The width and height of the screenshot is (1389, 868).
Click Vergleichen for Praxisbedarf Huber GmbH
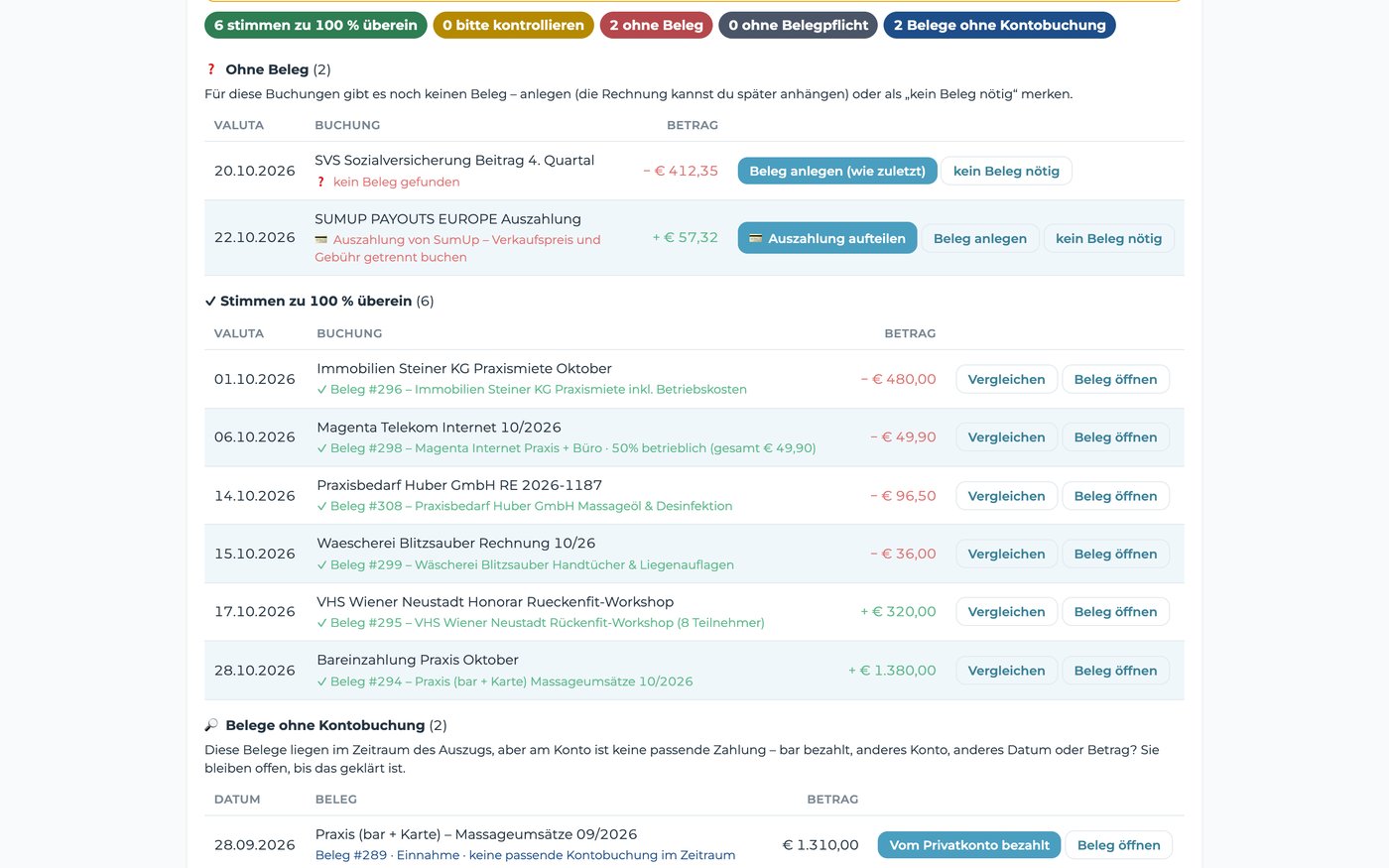(x=1006, y=496)
